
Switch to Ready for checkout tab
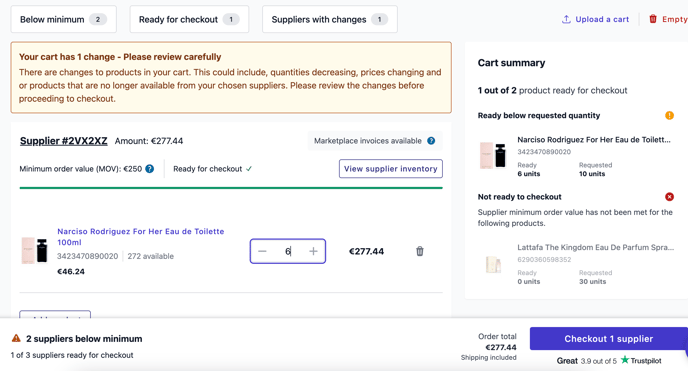point(189,19)
